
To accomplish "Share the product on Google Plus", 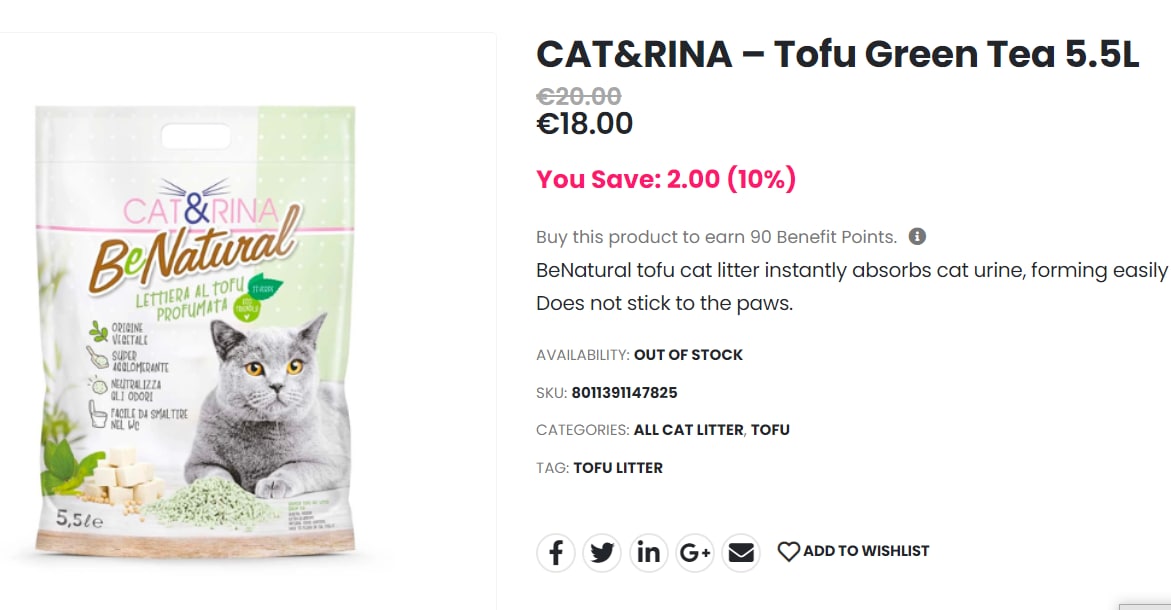I will [695, 552].
